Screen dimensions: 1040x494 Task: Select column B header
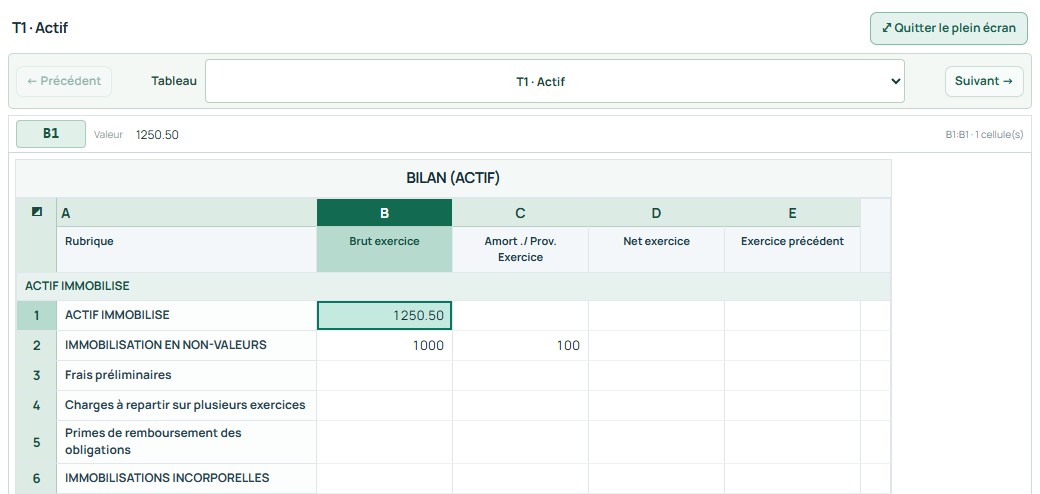(x=385, y=213)
